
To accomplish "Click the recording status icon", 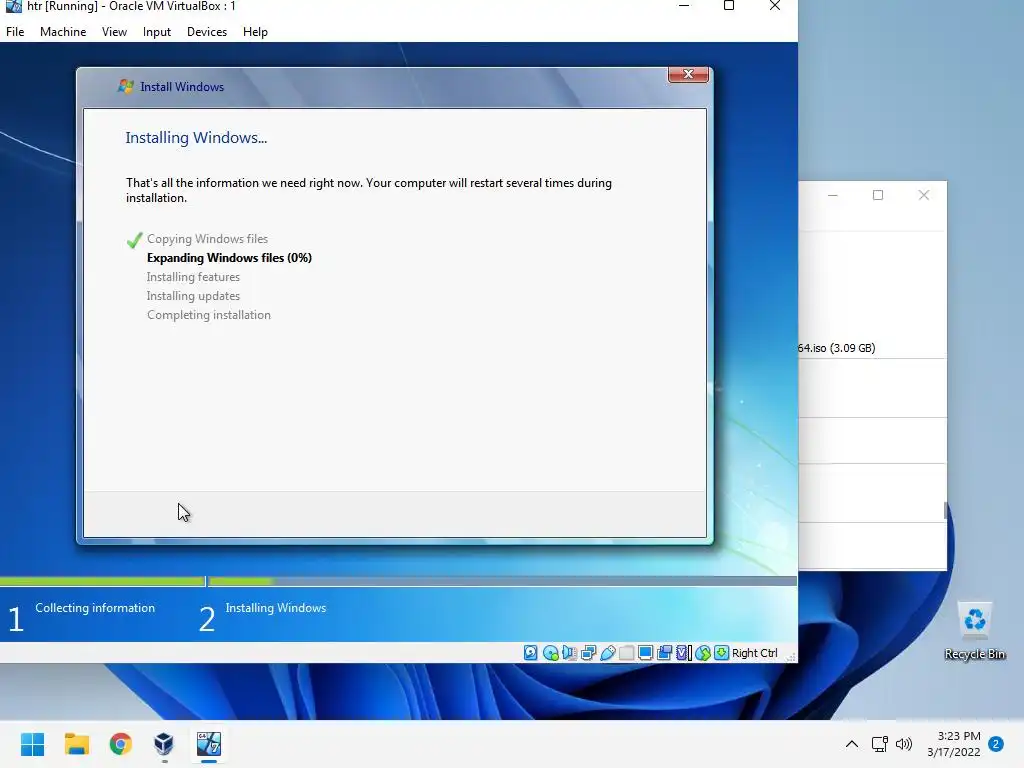I will coord(664,652).
